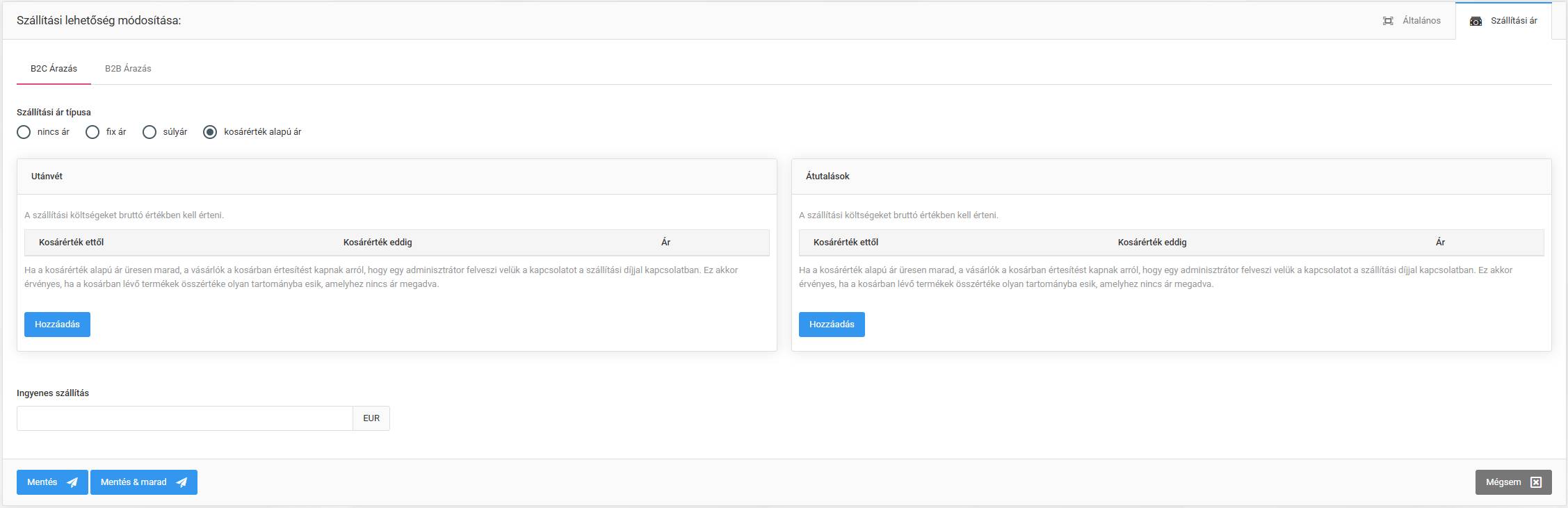This screenshot has height=508, width=1568.
Task: Click the Átutalások panel title
Action: [827, 177]
